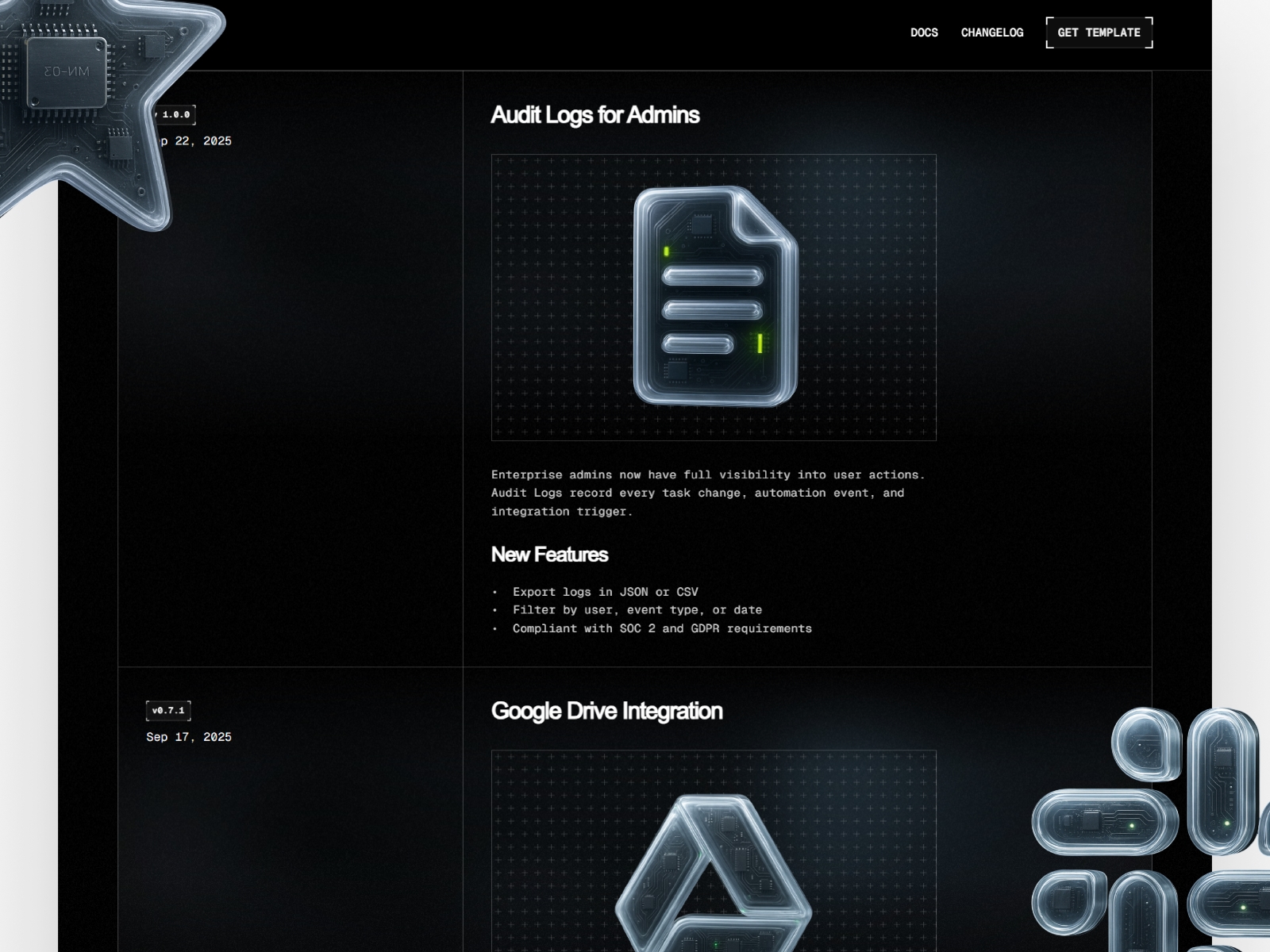Click the bullet "Export logs in JSON or CSV"
The width and height of the screenshot is (1270, 952).
click(x=606, y=591)
